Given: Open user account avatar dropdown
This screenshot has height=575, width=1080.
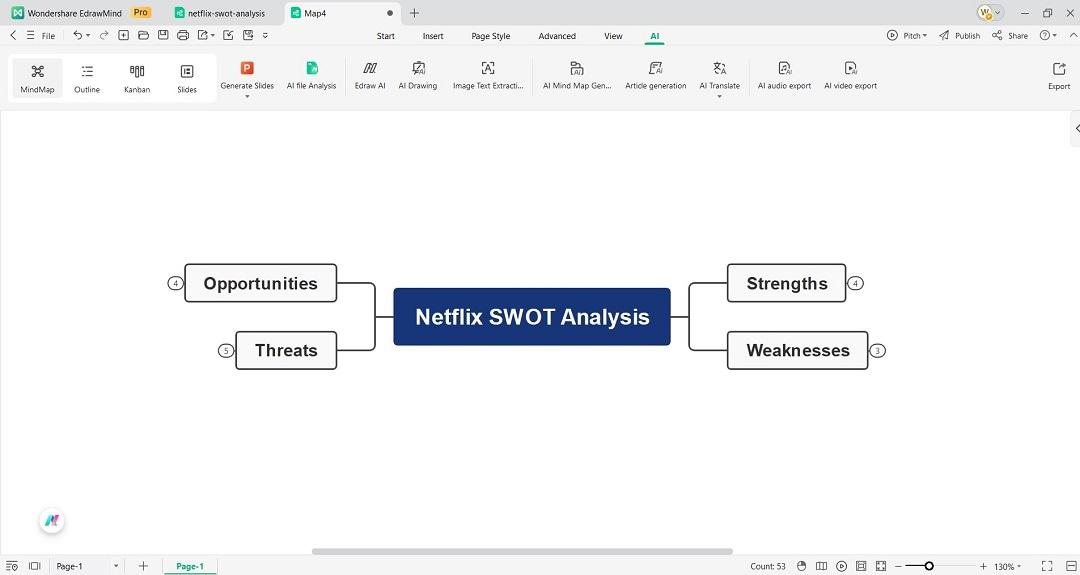Looking at the screenshot, I should pos(990,12).
